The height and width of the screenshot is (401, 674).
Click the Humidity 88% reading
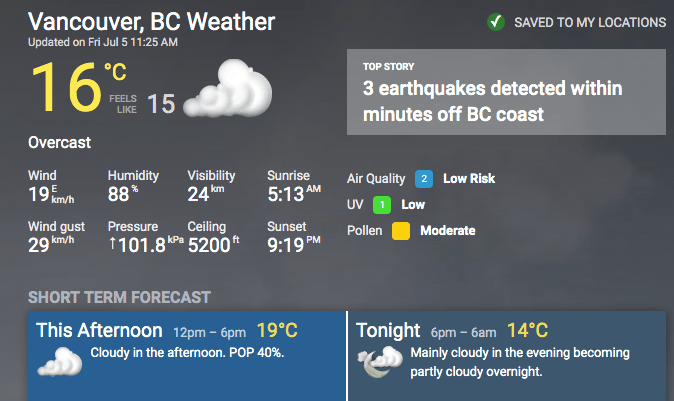(x=126, y=193)
